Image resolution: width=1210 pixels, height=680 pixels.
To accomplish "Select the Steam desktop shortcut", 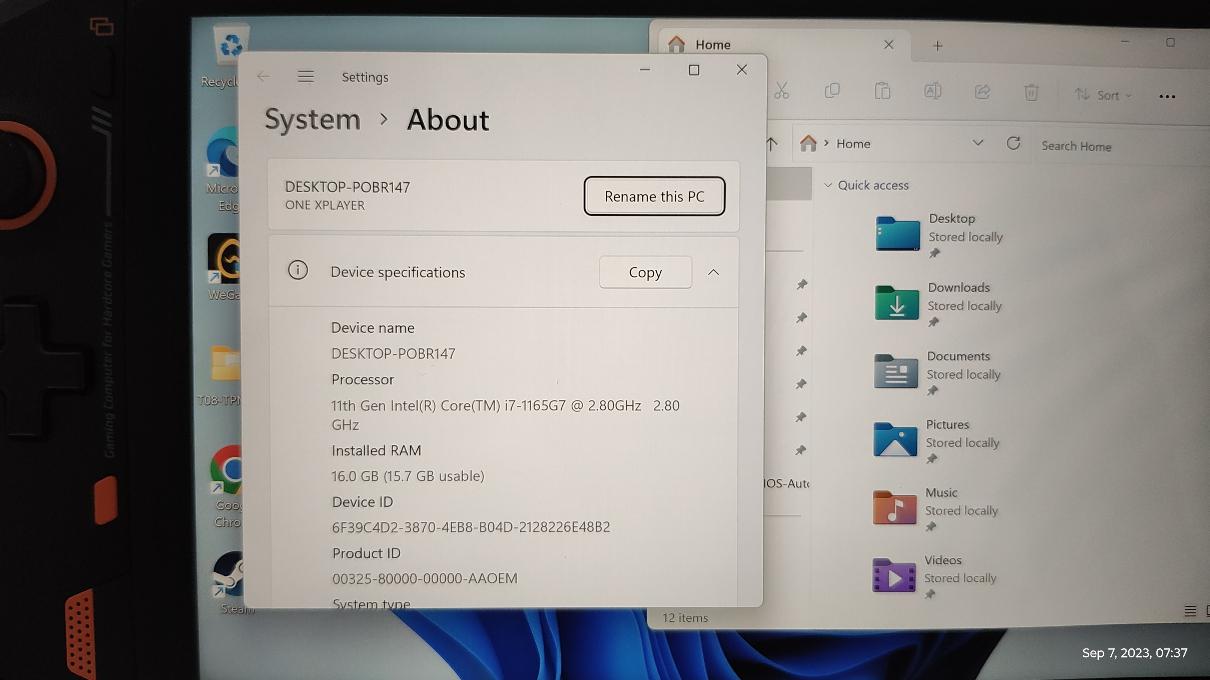I will coord(229,583).
